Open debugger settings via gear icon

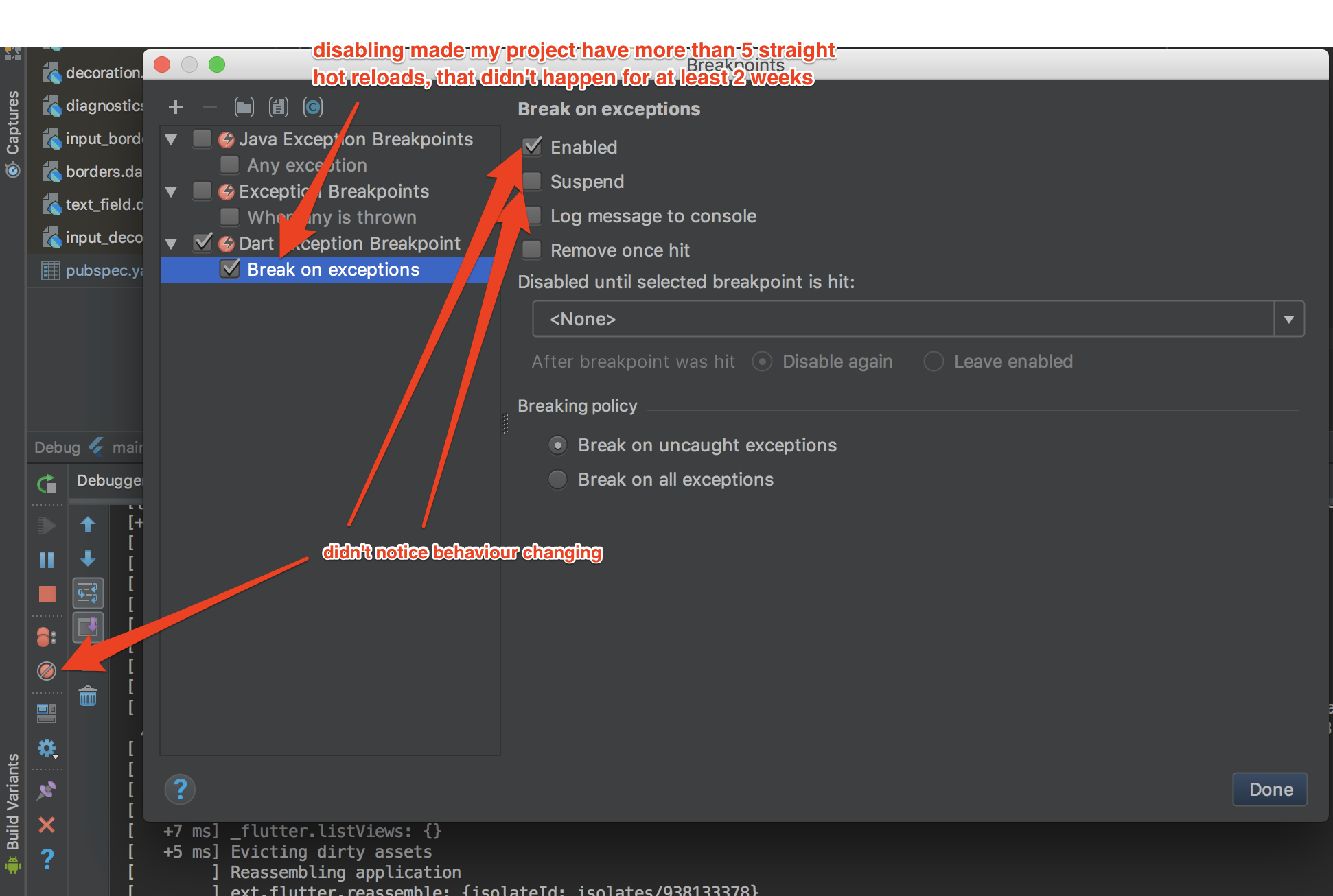click(x=47, y=748)
